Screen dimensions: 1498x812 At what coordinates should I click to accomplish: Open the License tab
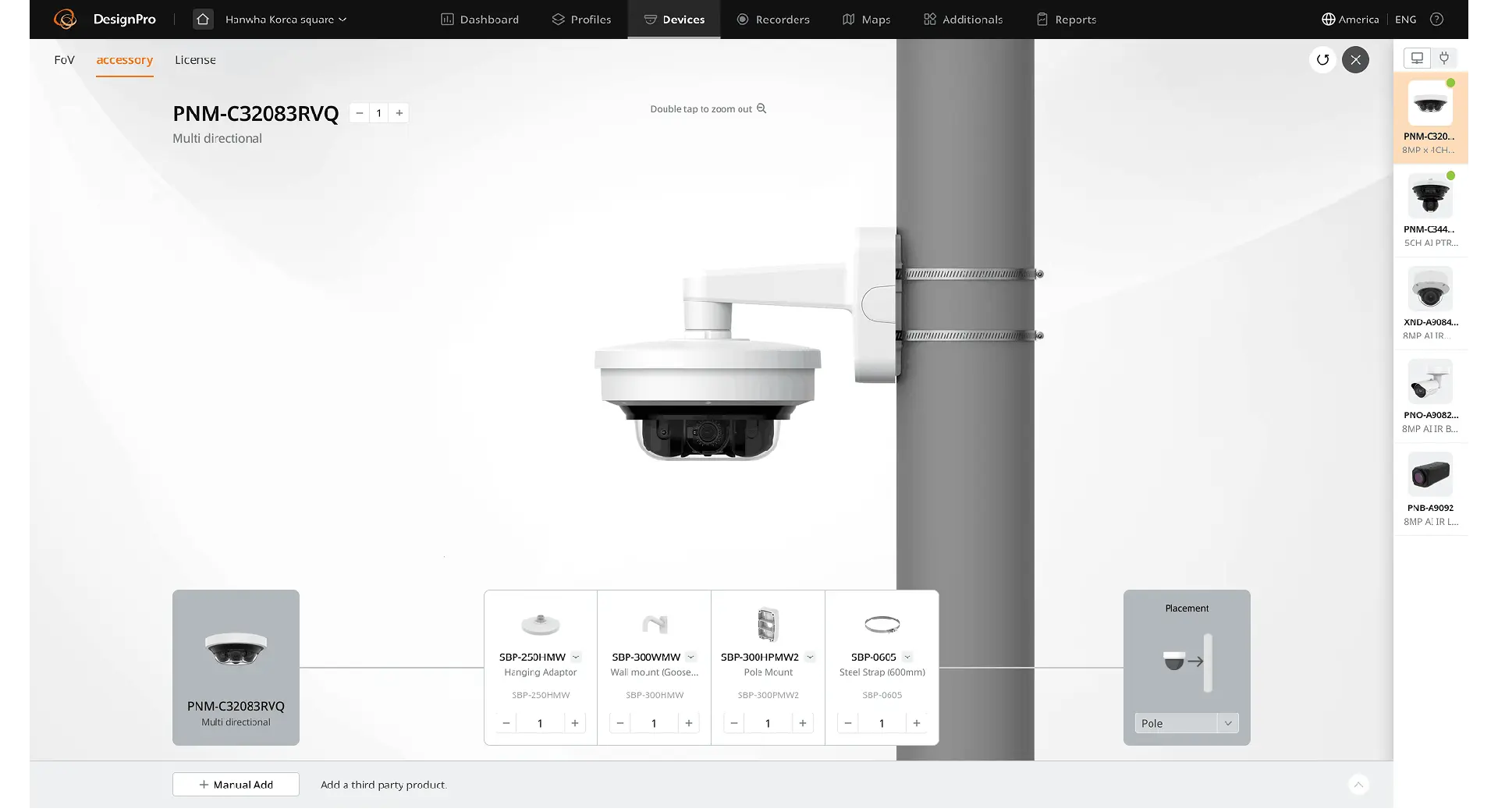(x=195, y=60)
